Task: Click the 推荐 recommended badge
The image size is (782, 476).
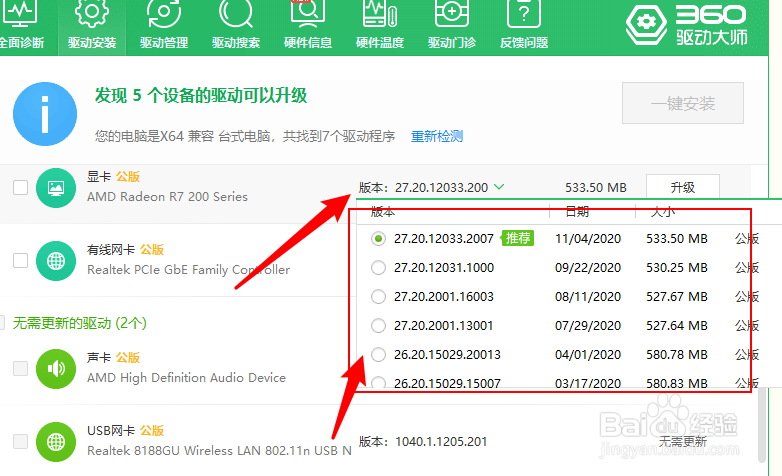Action: (x=518, y=238)
